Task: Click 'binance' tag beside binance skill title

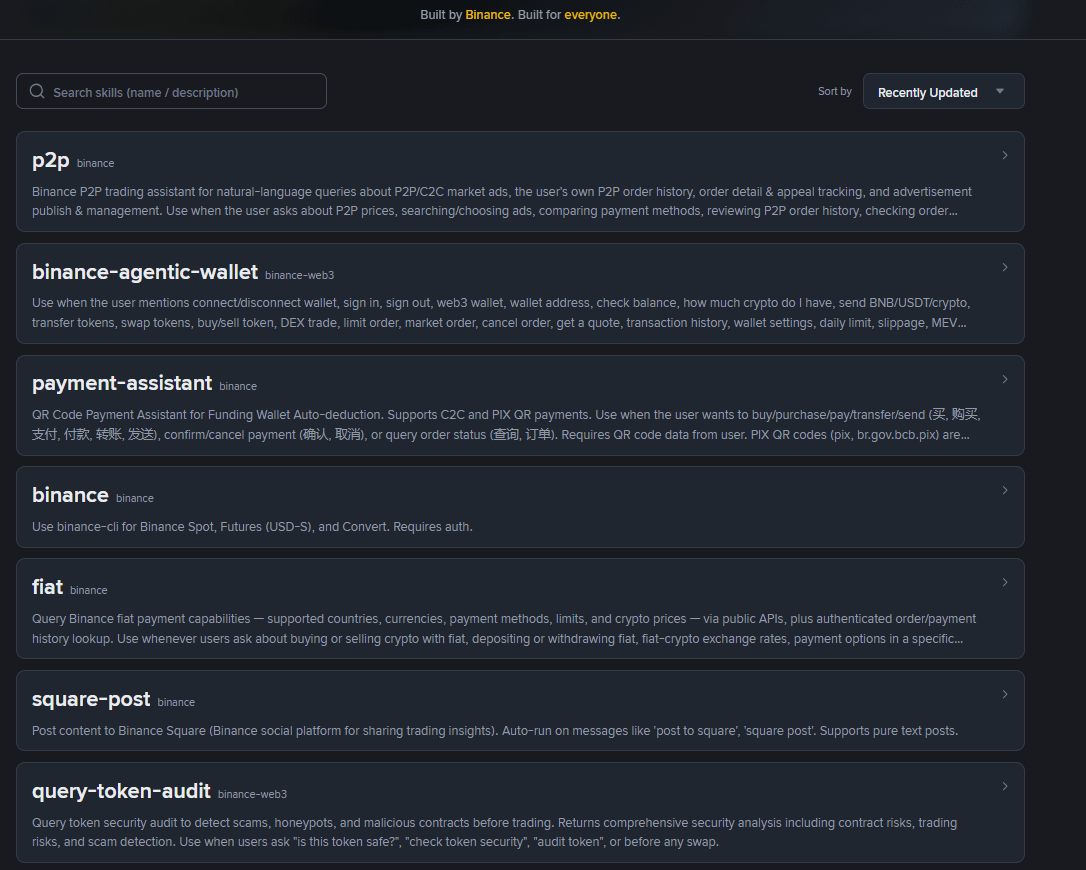Action: pyautogui.click(x=135, y=498)
